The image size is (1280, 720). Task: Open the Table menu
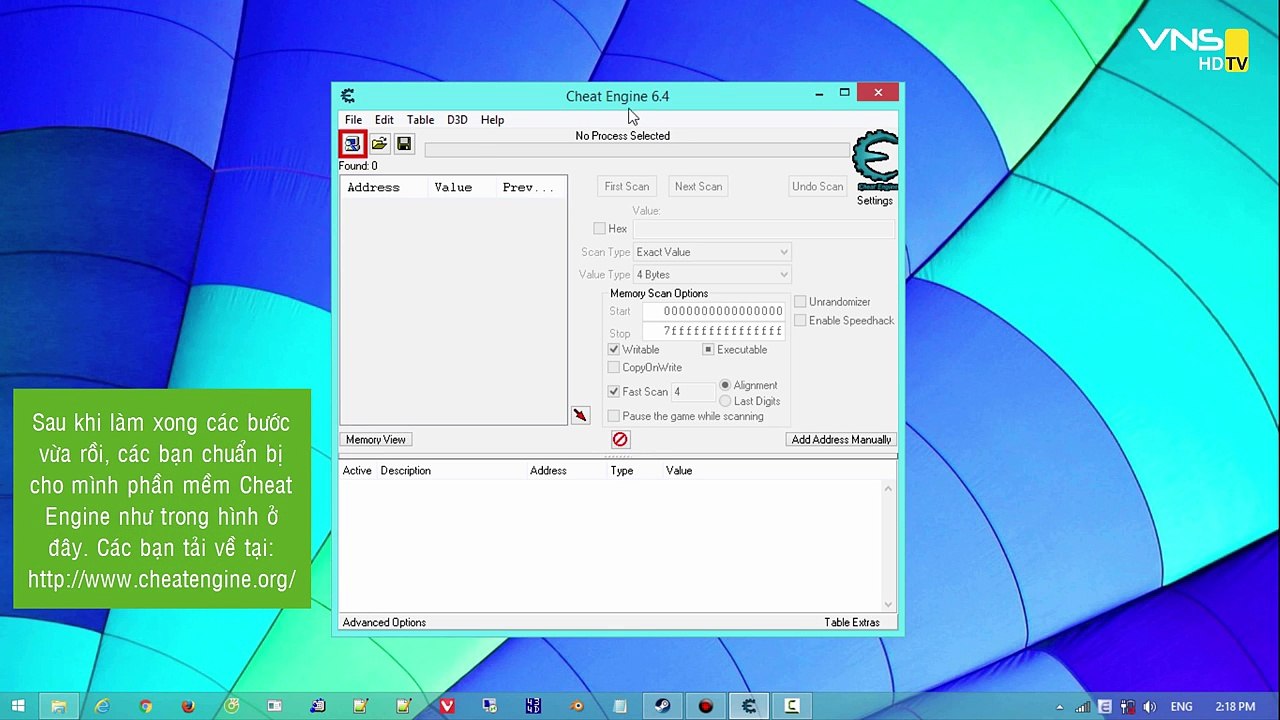[420, 120]
